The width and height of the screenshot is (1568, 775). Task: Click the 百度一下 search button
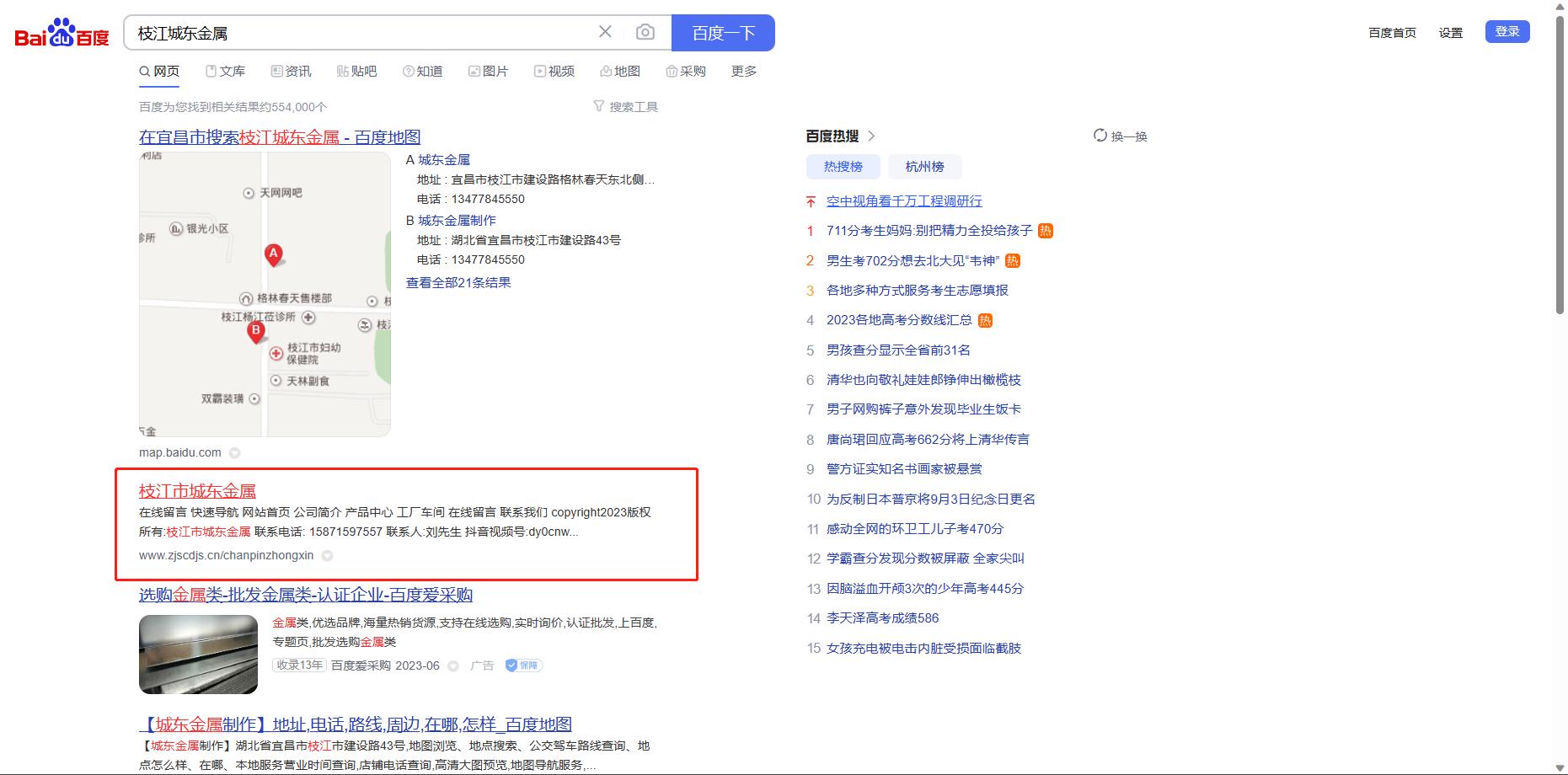(723, 32)
